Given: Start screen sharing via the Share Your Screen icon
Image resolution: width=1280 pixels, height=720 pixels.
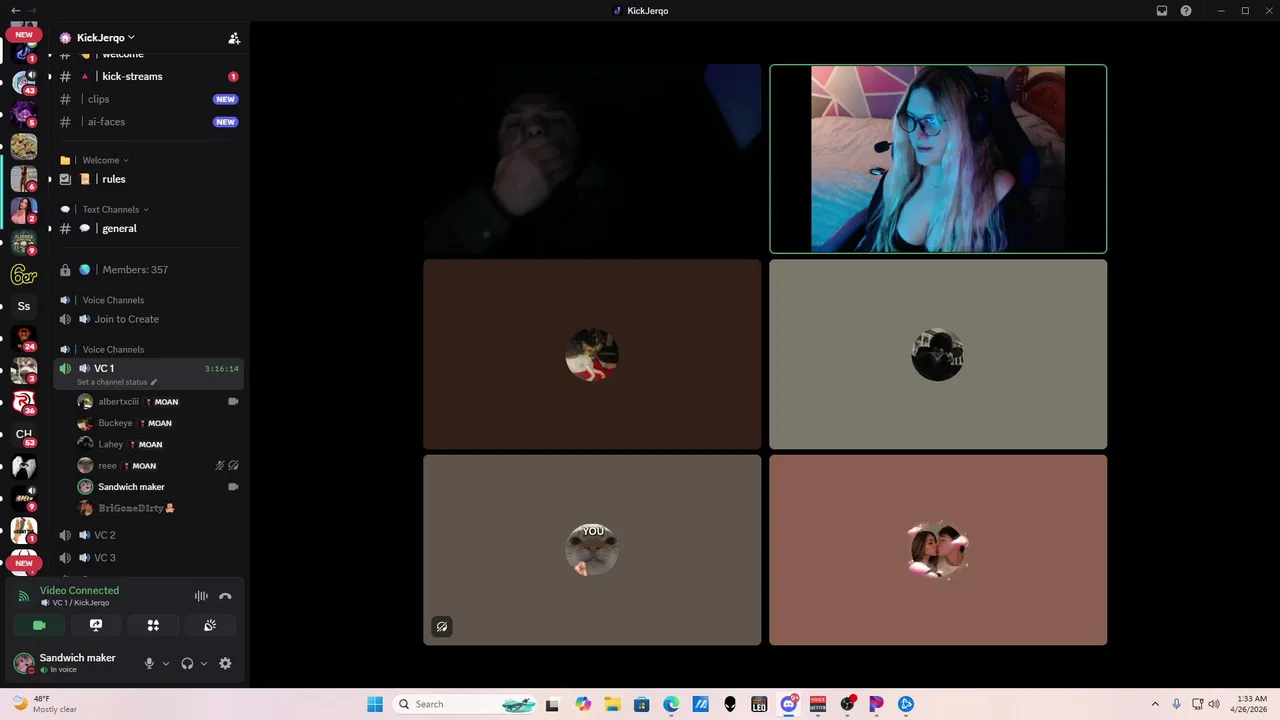Looking at the screenshot, I should click(x=96, y=625).
